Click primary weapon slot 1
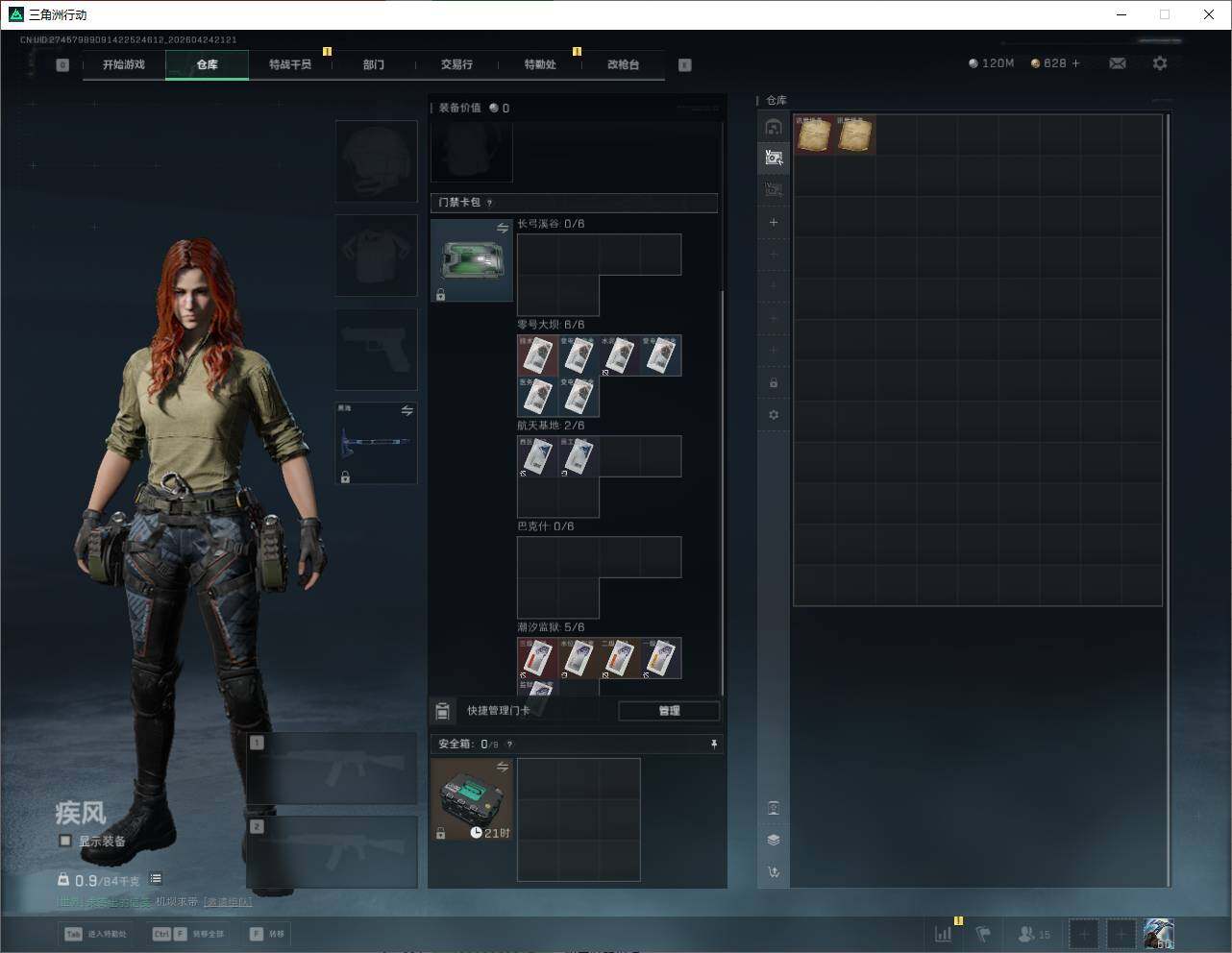This screenshot has height=953, width=1232. tap(333, 768)
